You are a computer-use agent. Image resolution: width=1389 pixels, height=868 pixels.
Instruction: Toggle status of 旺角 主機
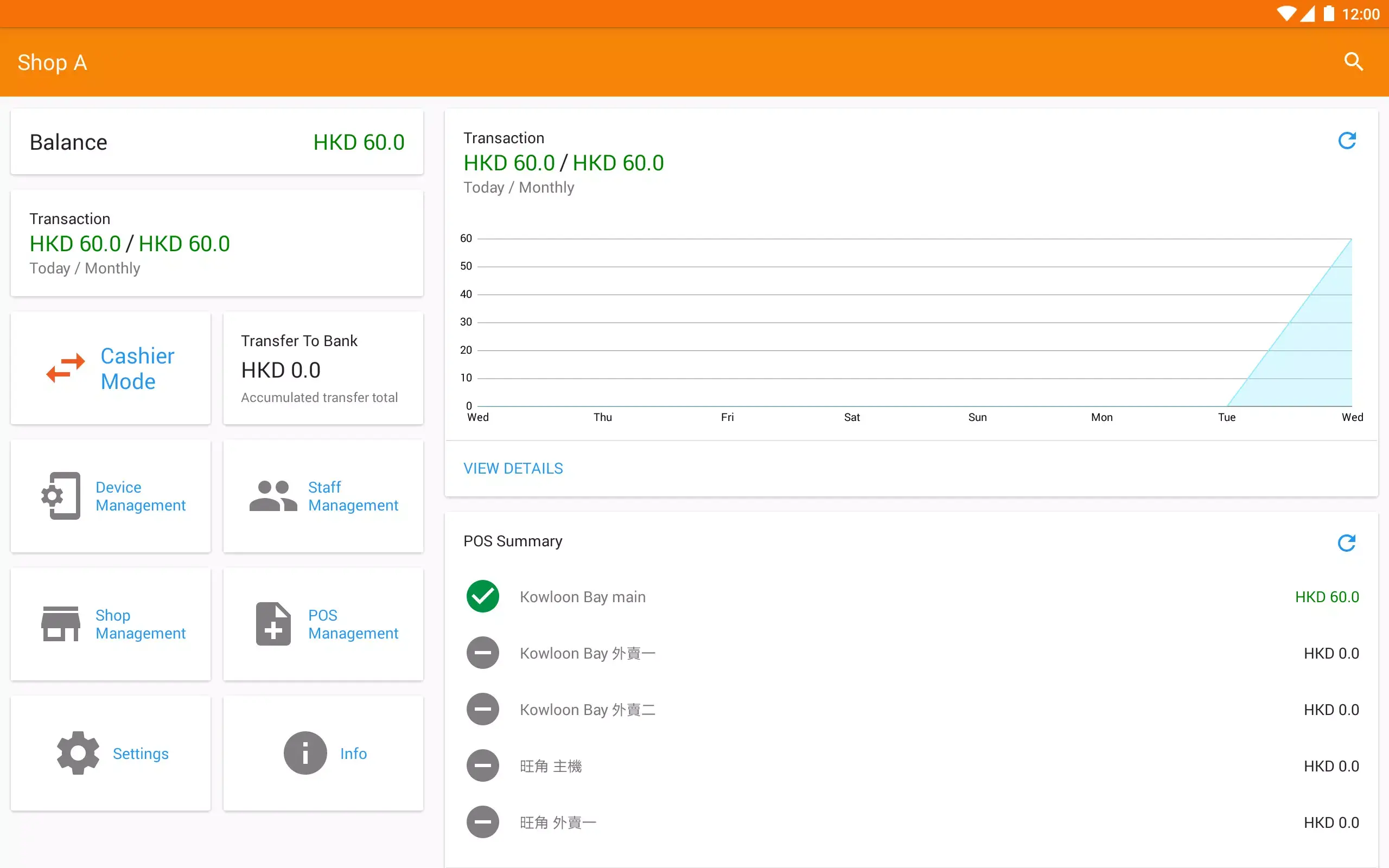click(x=483, y=765)
